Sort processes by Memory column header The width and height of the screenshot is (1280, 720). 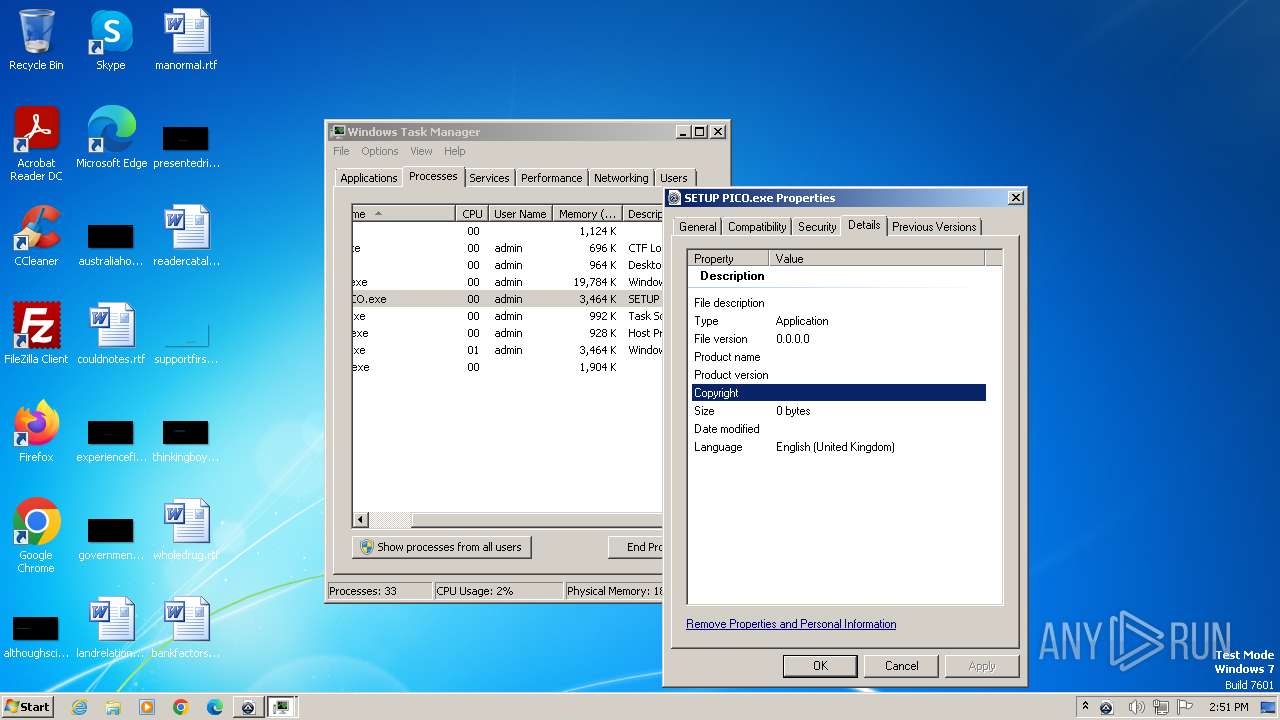(x=587, y=214)
